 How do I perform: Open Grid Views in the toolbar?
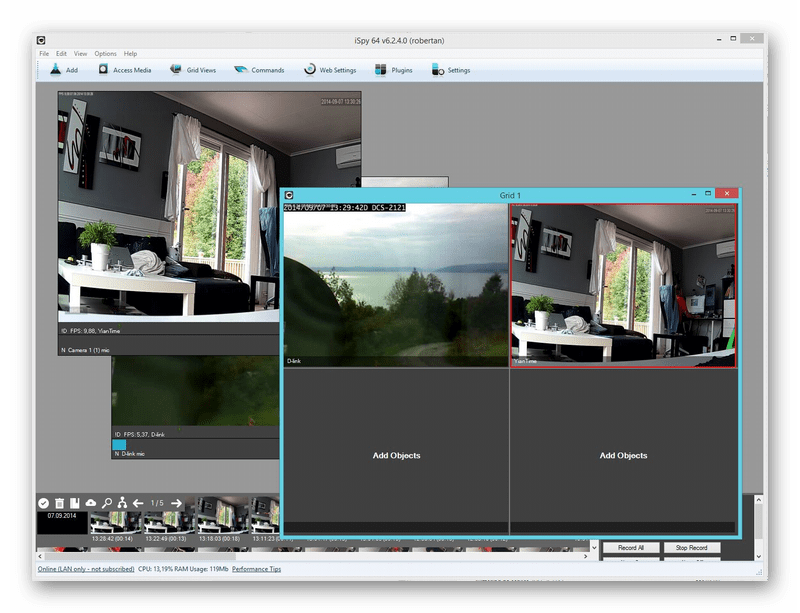(x=193, y=70)
